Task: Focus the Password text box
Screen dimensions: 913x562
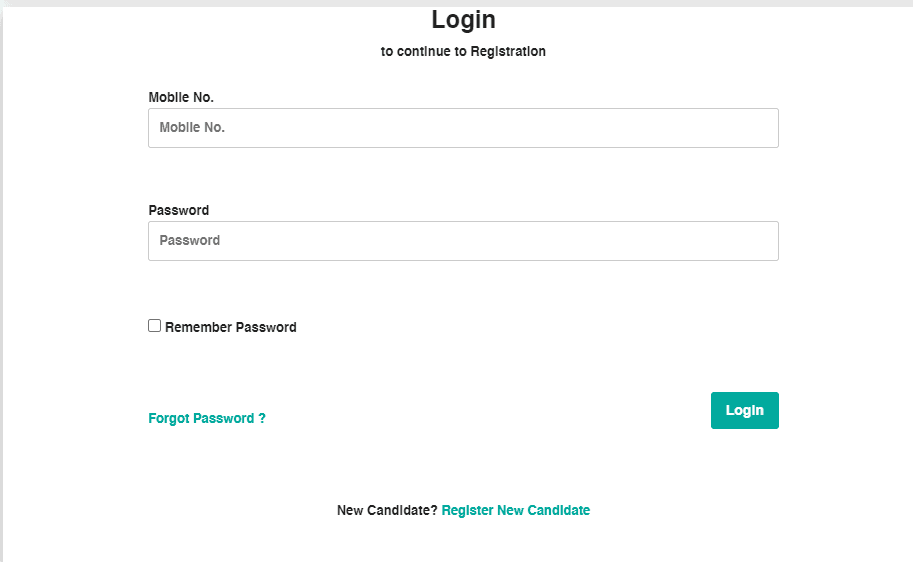Action: (x=463, y=241)
